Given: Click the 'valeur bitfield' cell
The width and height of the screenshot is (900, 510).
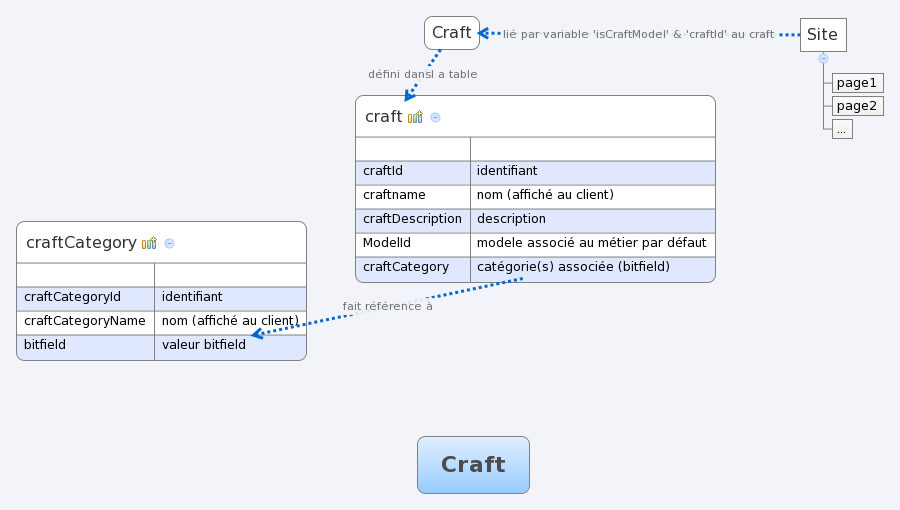Looking at the screenshot, I should click(229, 346).
